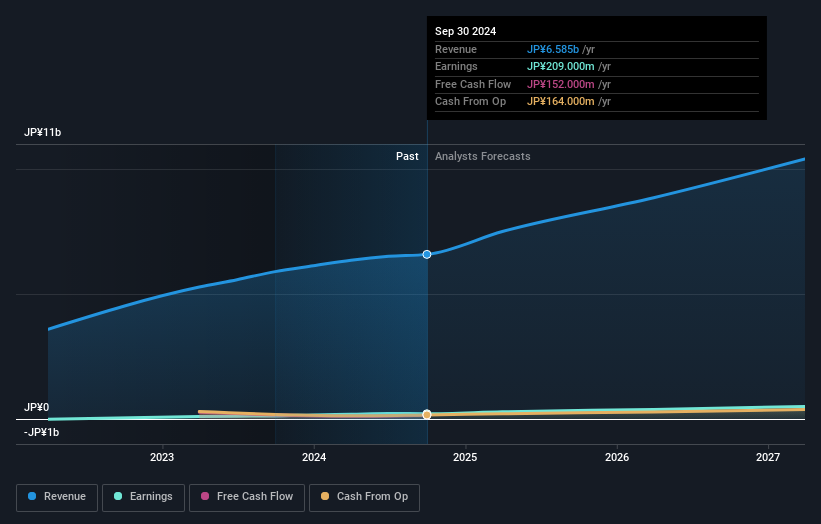Toggle the Free Cash Flow legend series
This screenshot has width=821, height=524.
[x=247, y=497]
